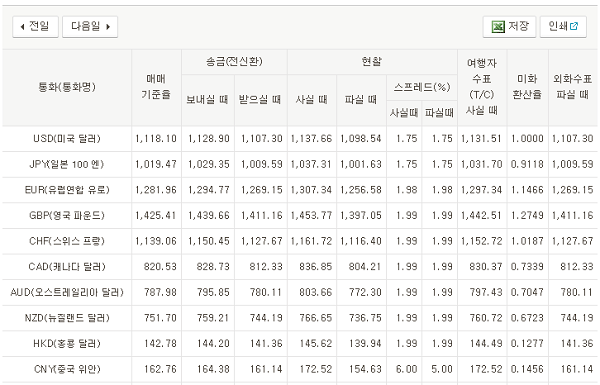600x385 pixels.
Task: Select the USD(미국 달러) row label
Action: [x=67, y=139]
